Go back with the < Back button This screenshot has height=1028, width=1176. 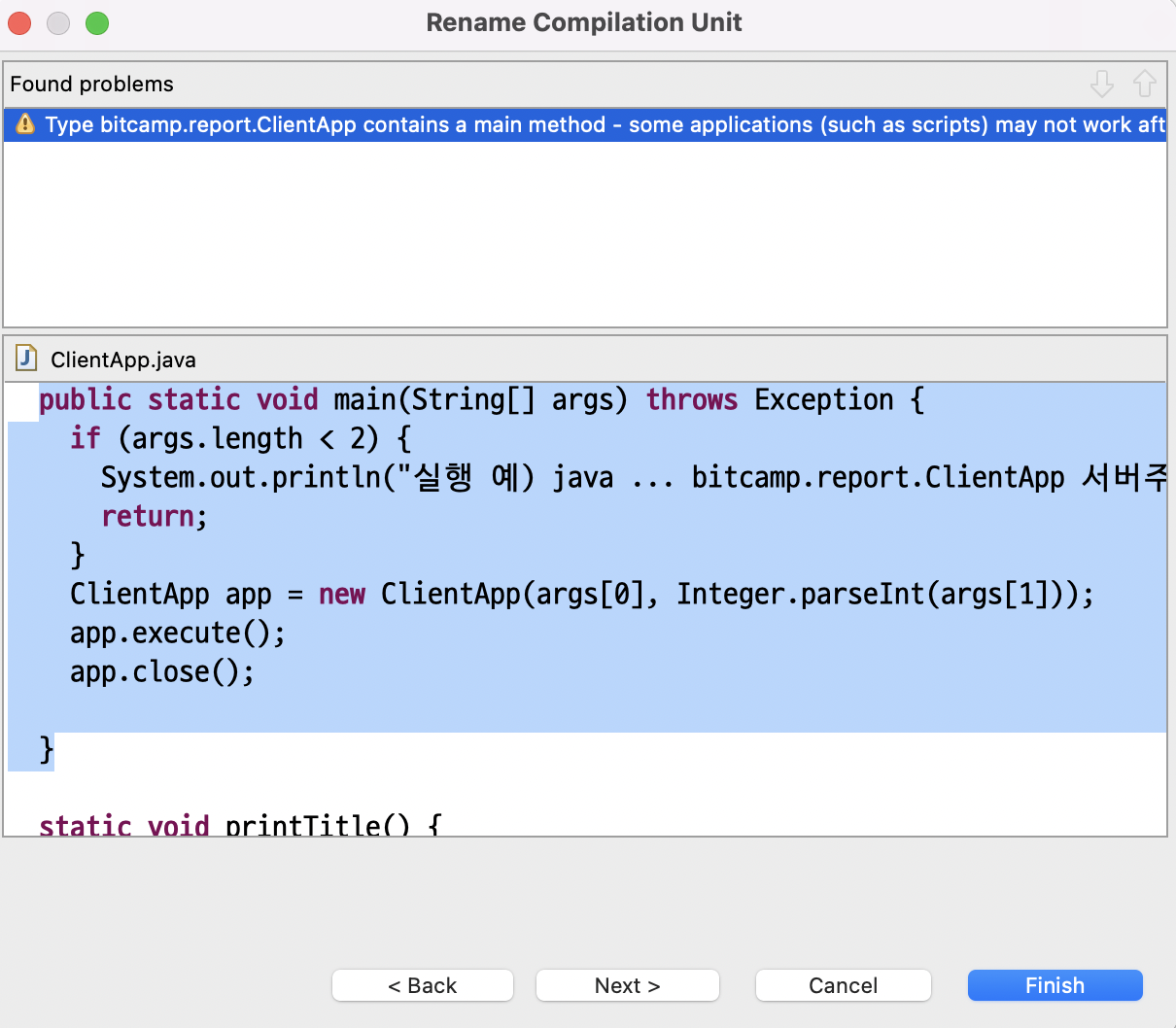click(423, 985)
